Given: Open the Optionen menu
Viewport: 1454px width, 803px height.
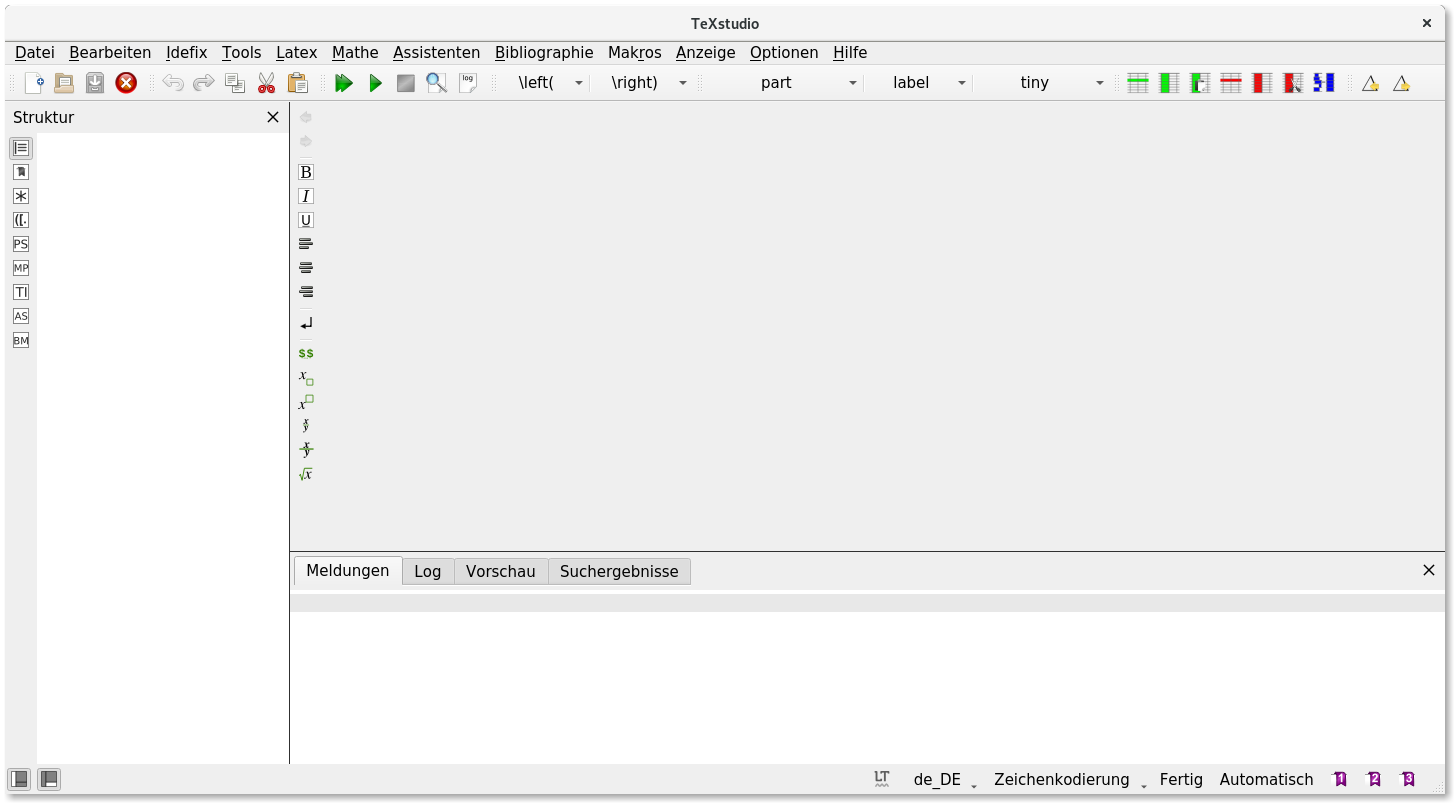Looking at the screenshot, I should pyautogui.click(x=784, y=53).
